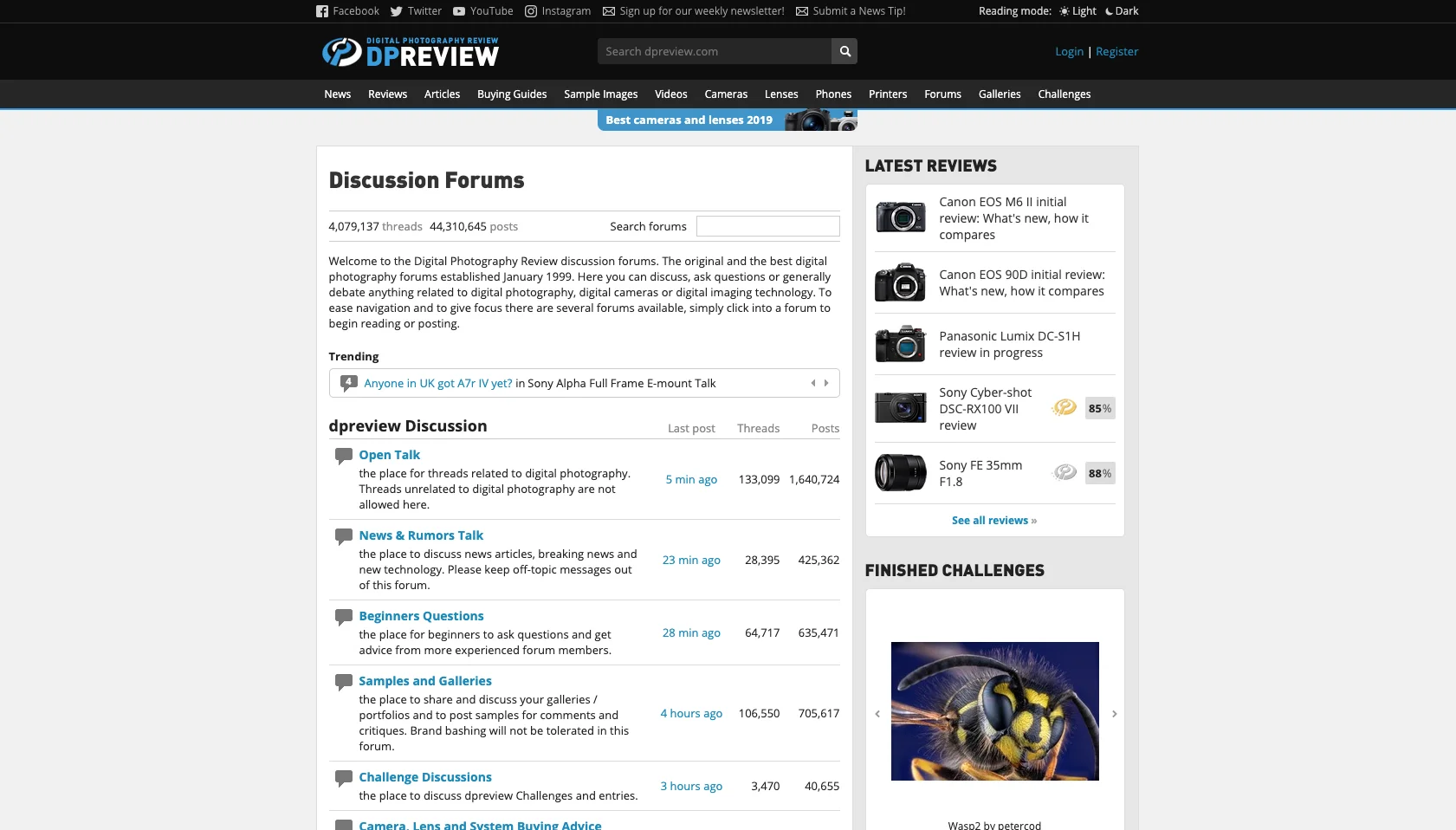
Task: Click next arrow on Finished Challenges carousel
Action: 1115,712
